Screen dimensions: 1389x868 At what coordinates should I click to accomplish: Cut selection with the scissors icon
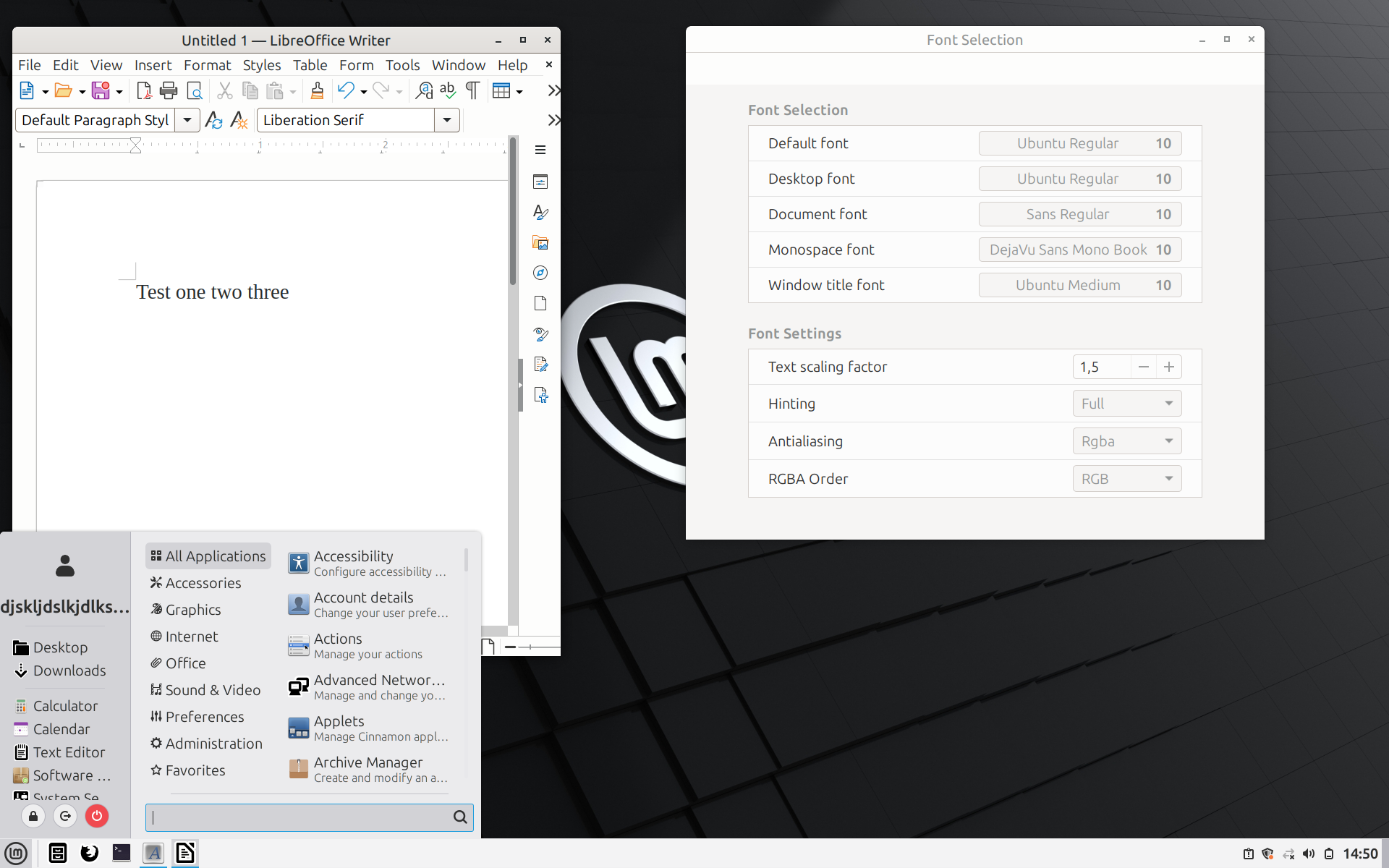click(225, 90)
